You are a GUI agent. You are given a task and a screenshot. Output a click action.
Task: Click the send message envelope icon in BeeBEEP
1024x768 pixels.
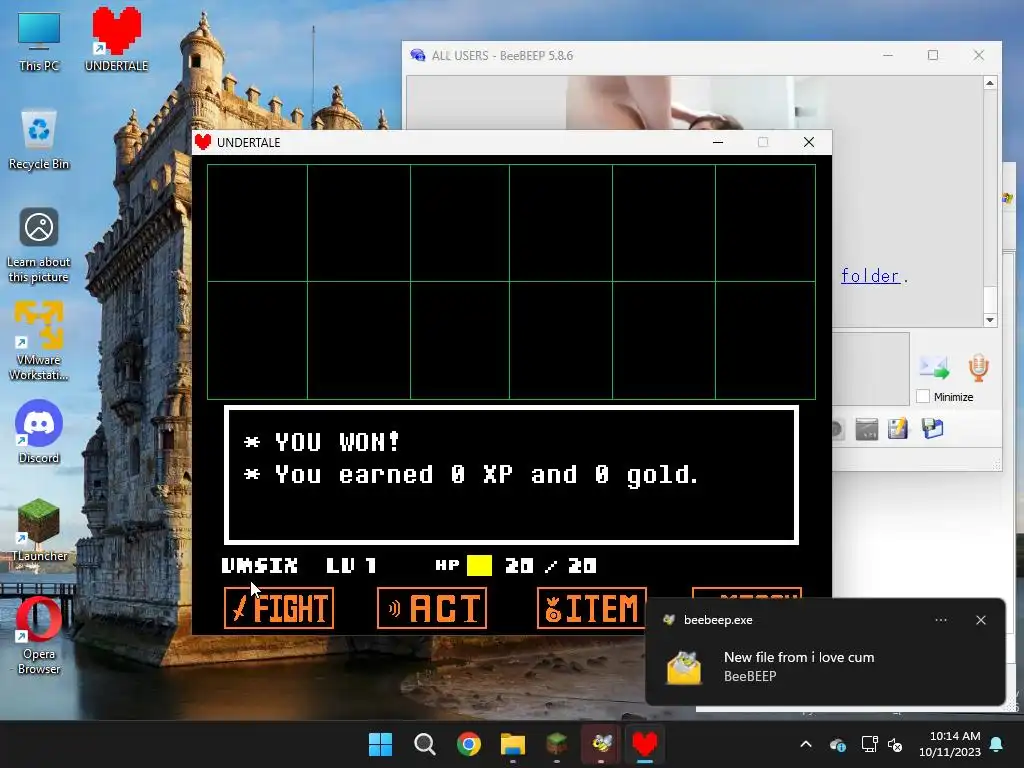(934, 368)
